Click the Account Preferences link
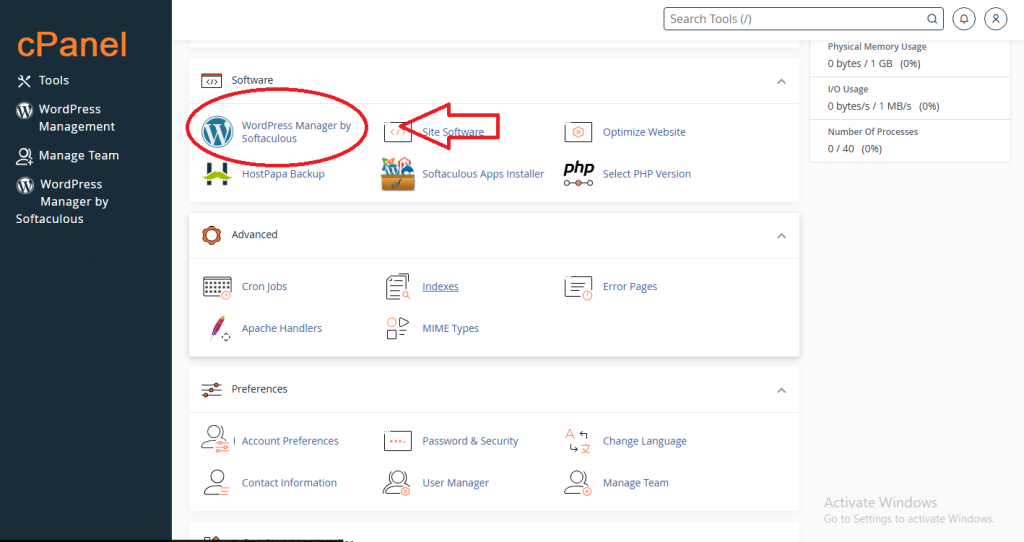Viewport: 1024px width, 542px height. [x=290, y=441]
